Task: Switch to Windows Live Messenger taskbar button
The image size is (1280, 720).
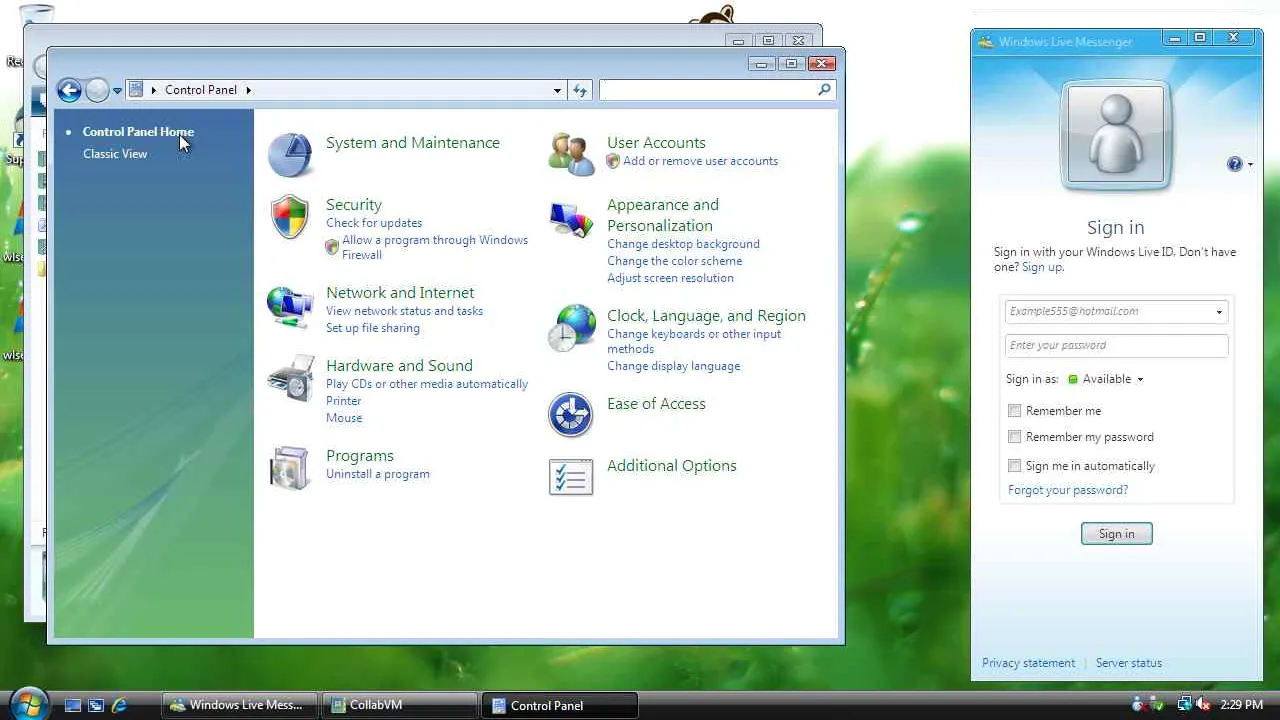Action: 240,705
